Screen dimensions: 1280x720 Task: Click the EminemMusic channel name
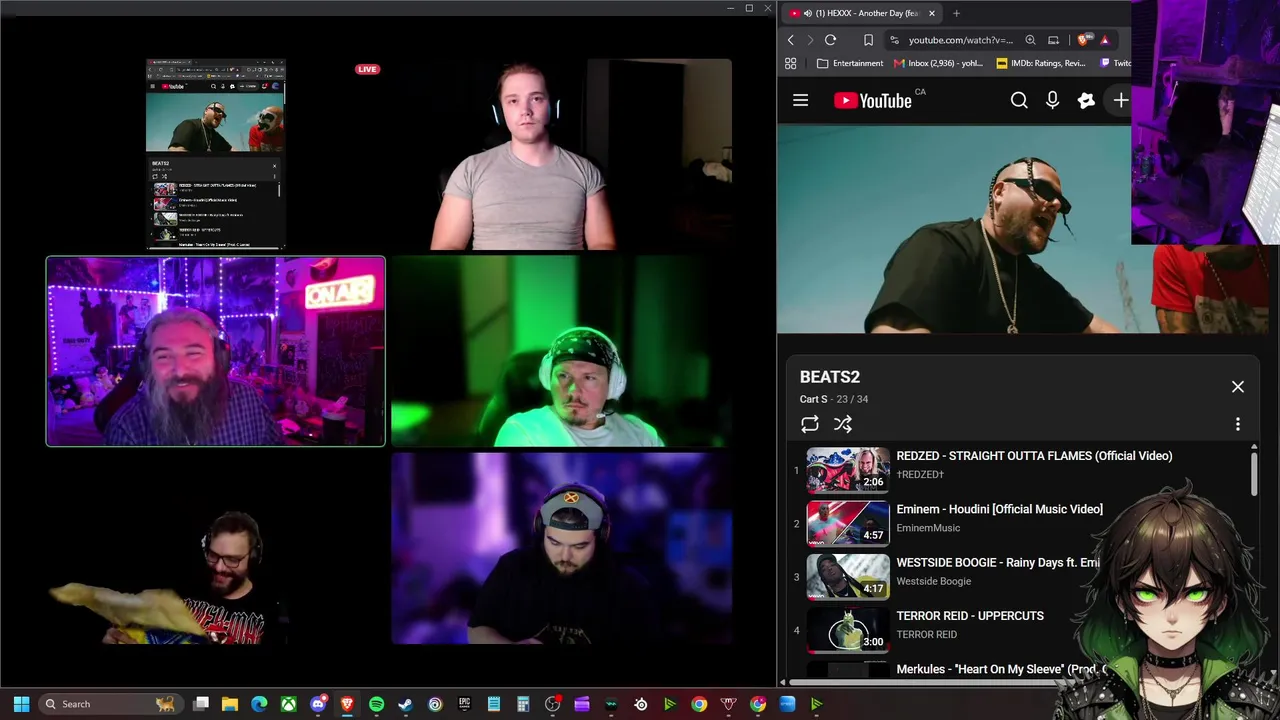point(928,528)
